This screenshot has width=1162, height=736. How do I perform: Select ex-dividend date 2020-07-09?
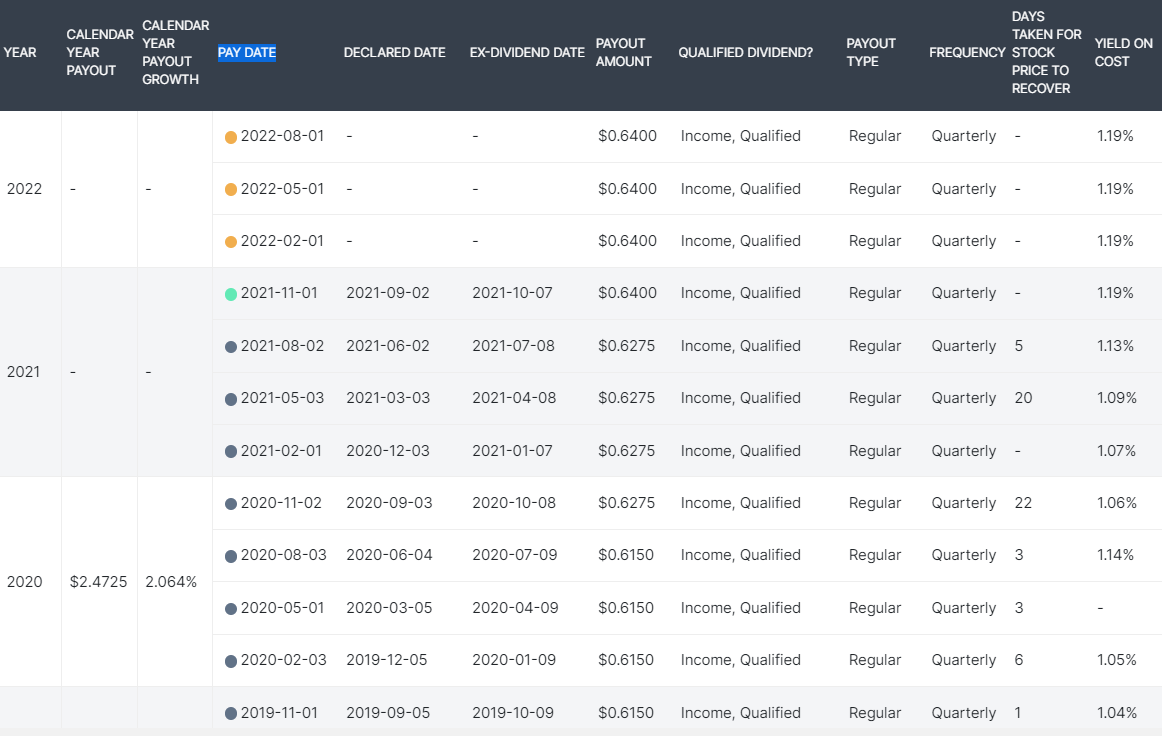coord(515,555)
